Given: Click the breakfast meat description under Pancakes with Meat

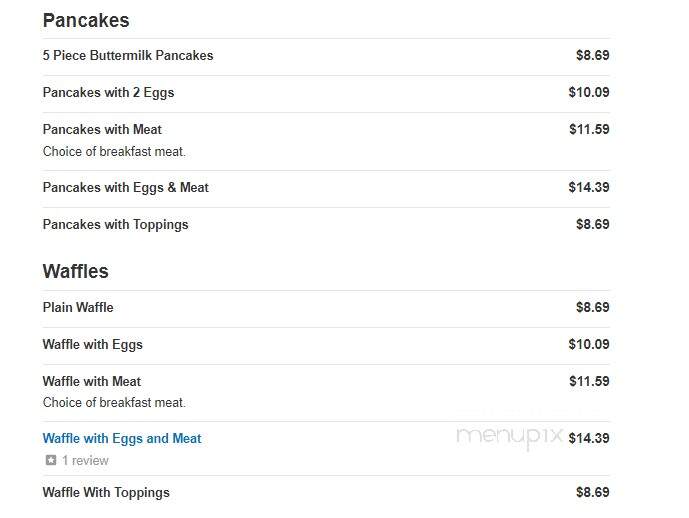Looking at the screenshot, I should pyautogui.click(x=114, y=152).
